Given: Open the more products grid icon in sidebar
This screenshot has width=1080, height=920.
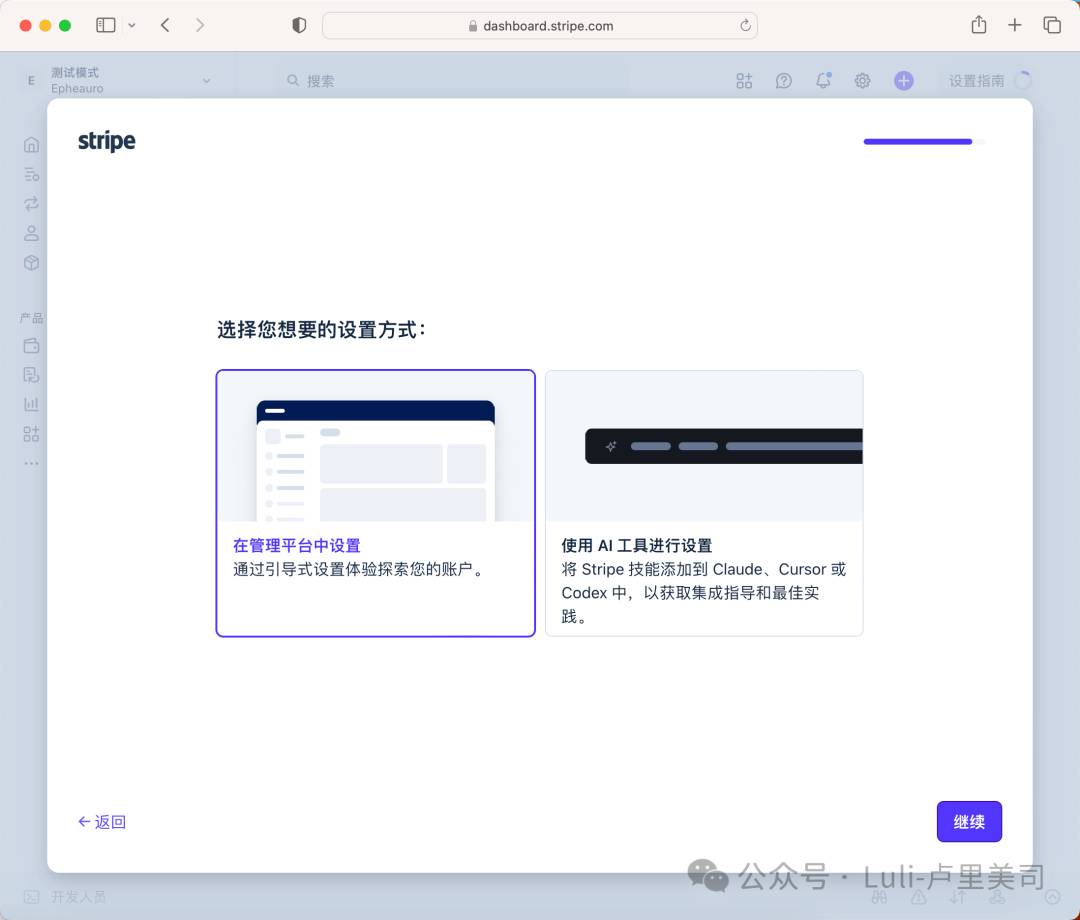Looking at the screenshot, I should [31, 434].
